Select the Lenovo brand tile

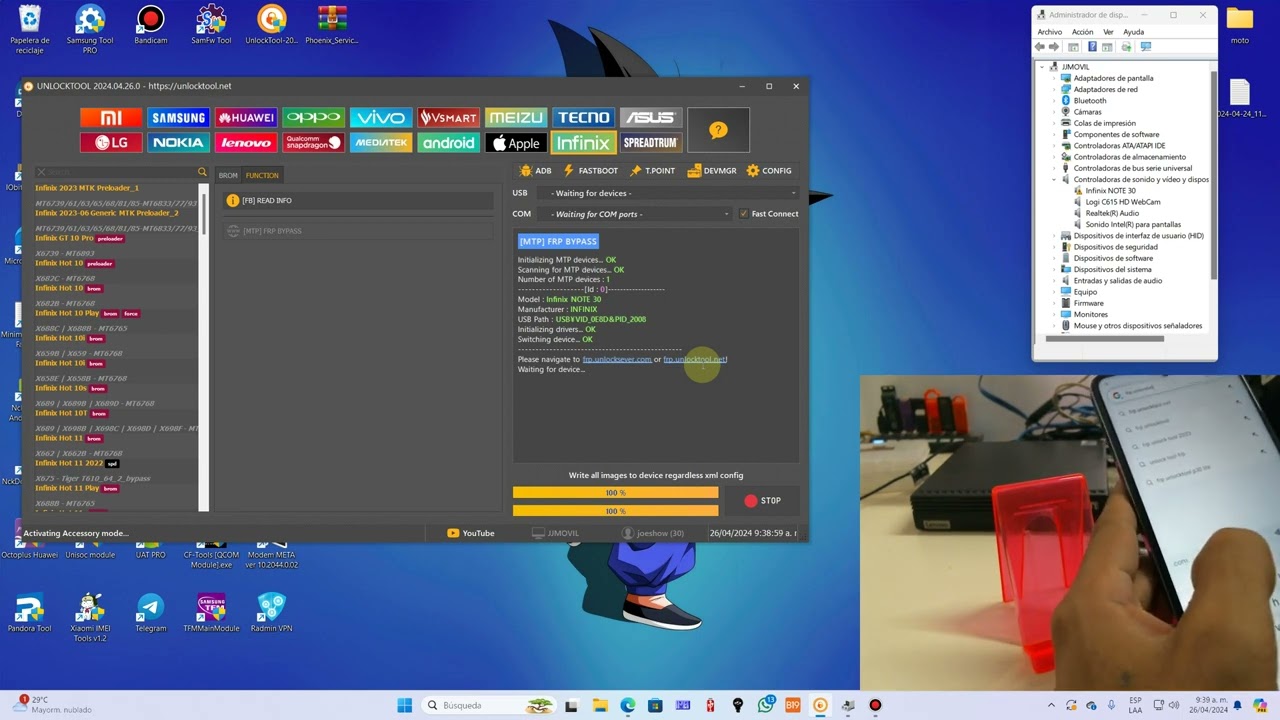click(x=246, y=143)
